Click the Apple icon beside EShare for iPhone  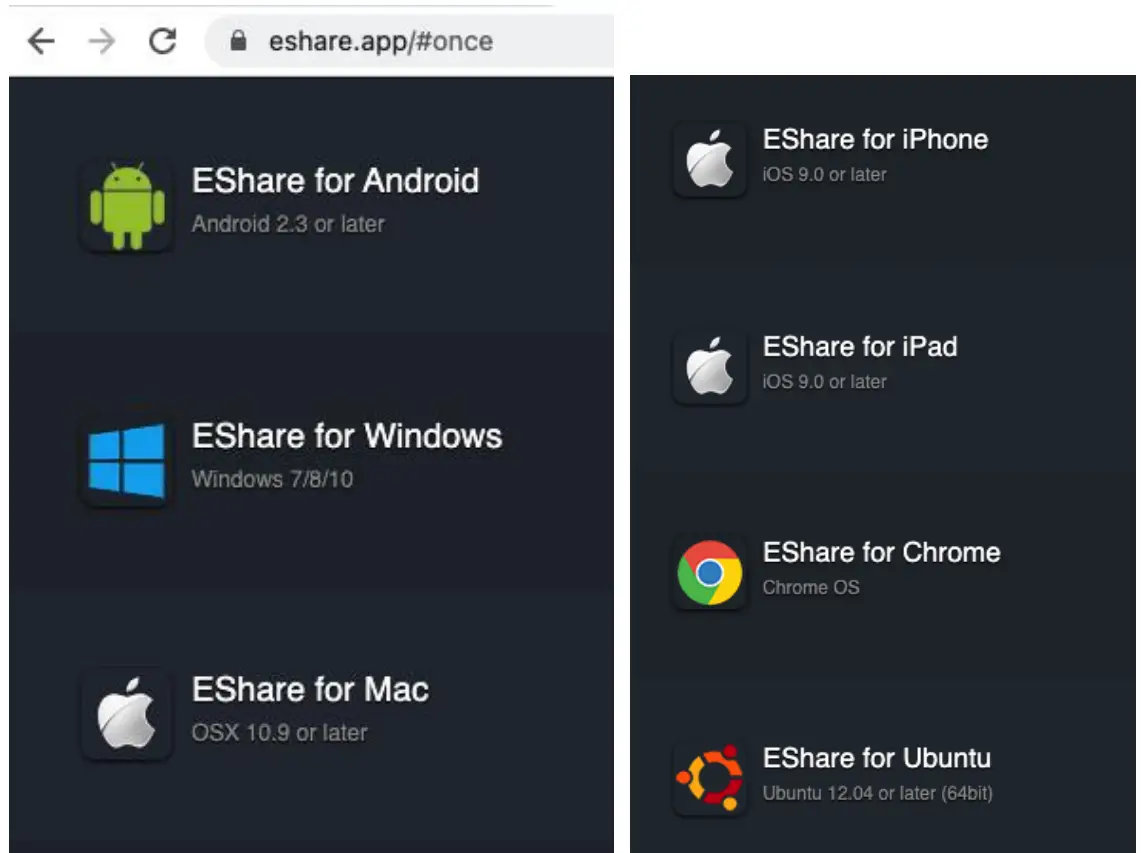pyautogui.click(x=709, y=158)
